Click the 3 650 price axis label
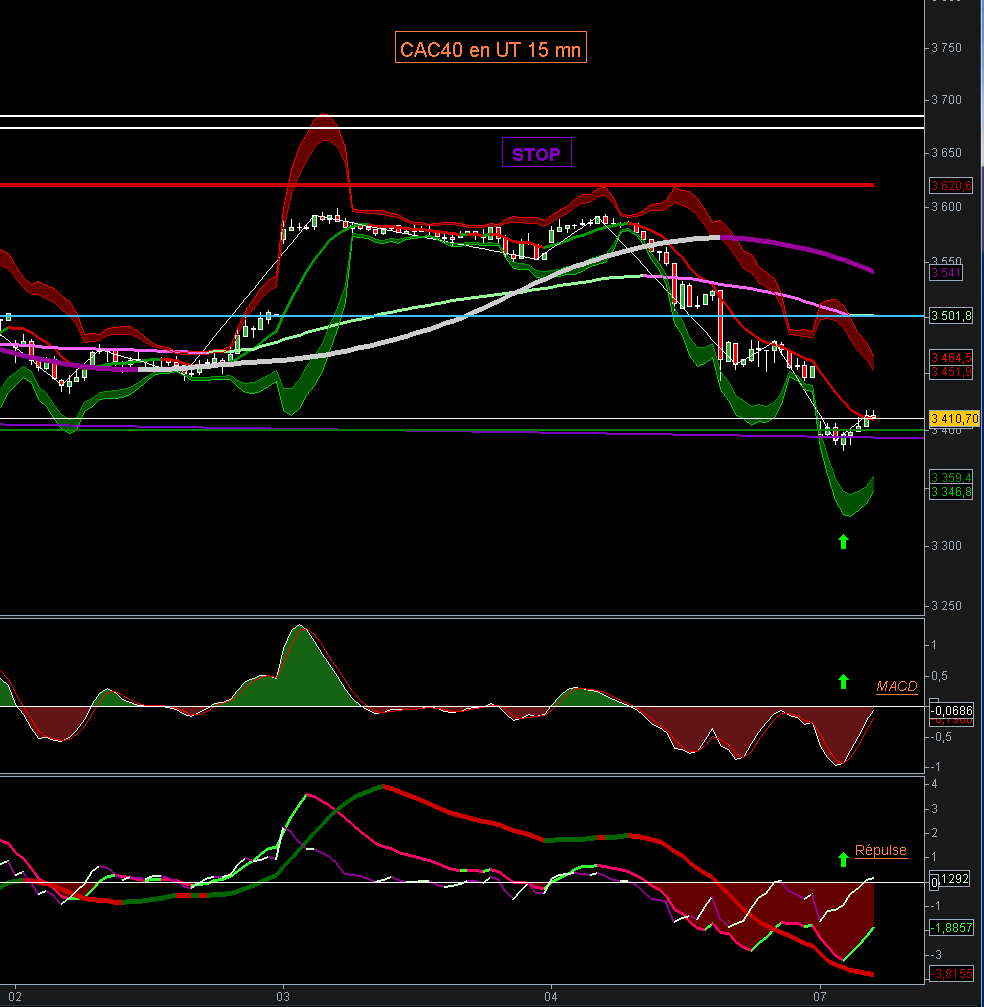 point(947,153)
